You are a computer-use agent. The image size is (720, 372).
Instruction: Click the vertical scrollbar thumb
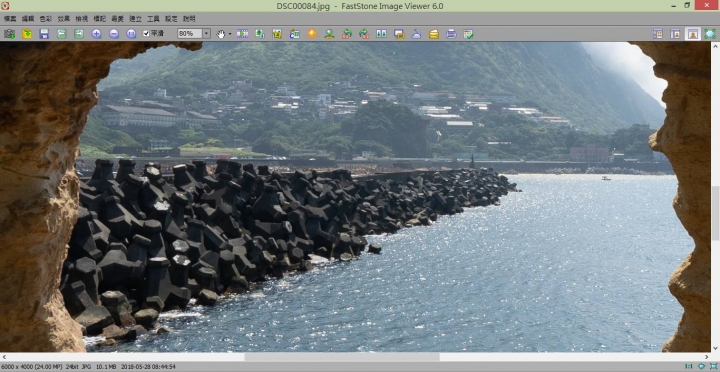coord(715,214)
